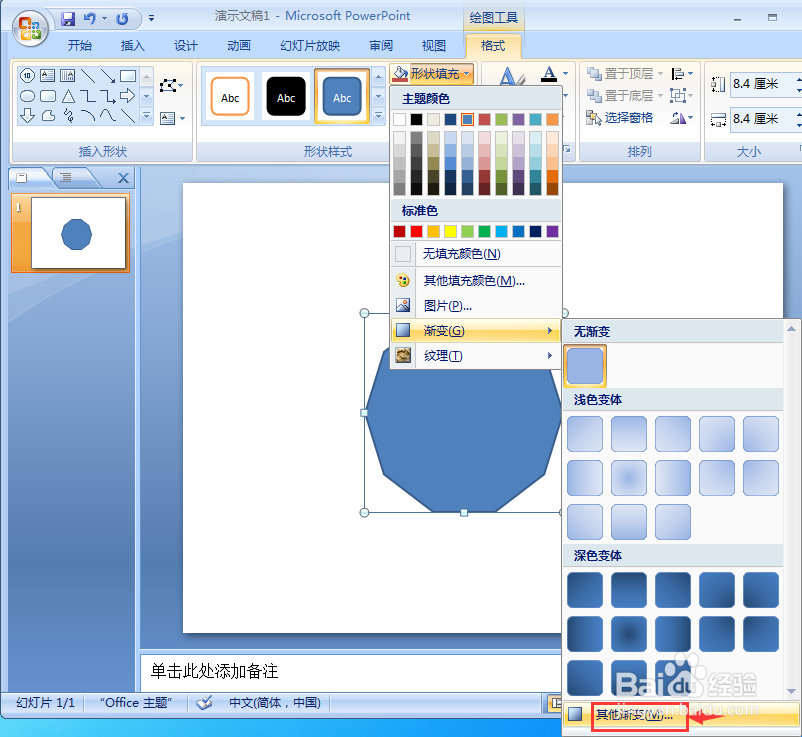Pick the bright red standard color swatch
Screen dimensions: 802x737
(416, 232)
